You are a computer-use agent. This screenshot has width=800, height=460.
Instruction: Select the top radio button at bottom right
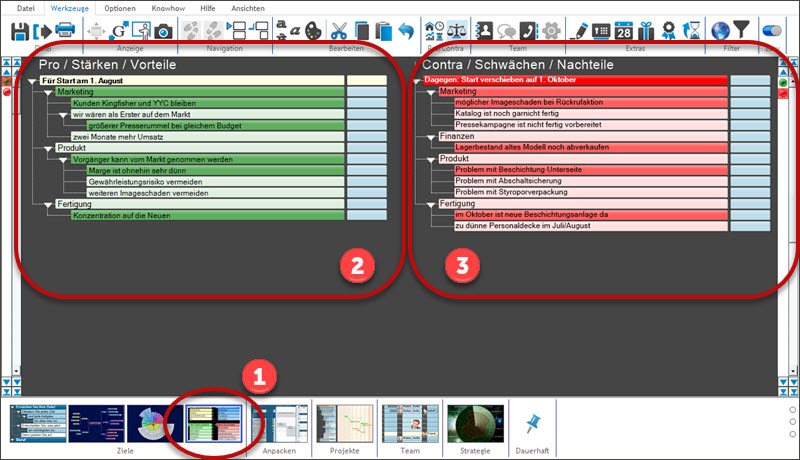coord(792,410)
